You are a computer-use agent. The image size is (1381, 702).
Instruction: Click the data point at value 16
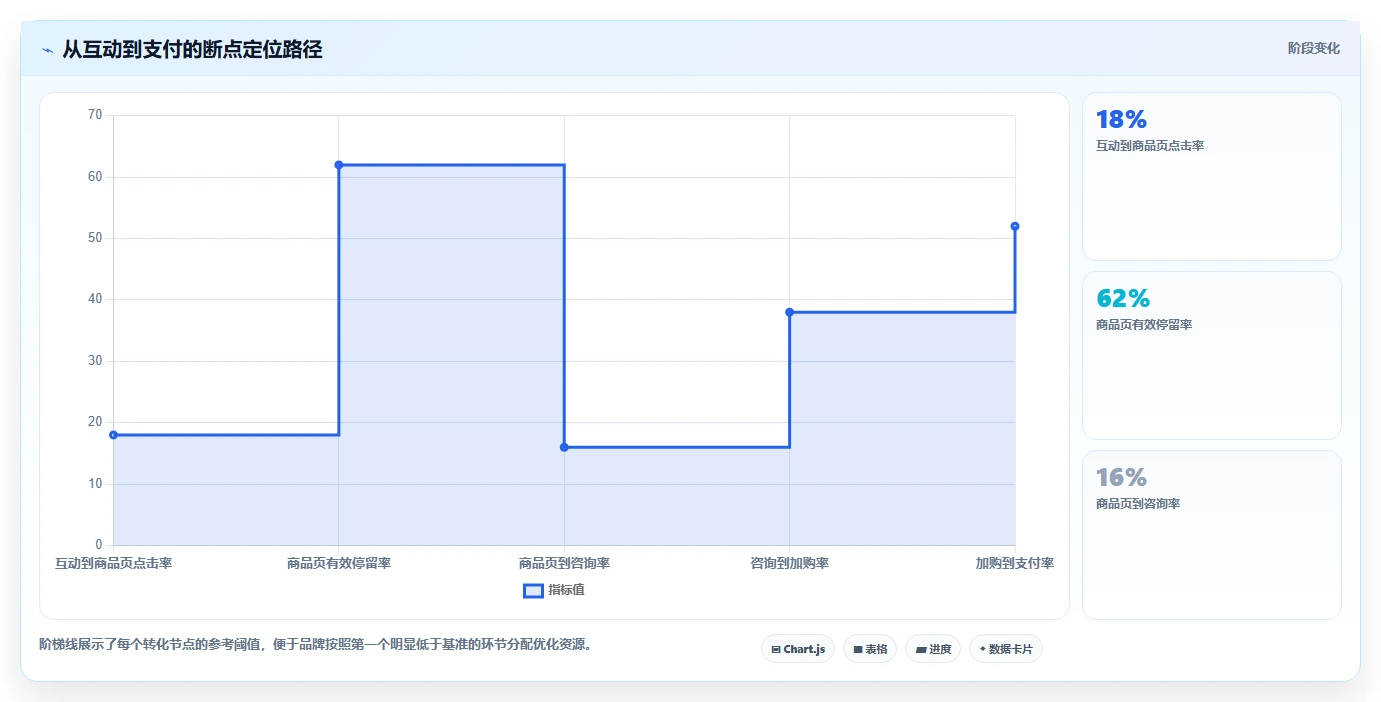coord(564,447)
